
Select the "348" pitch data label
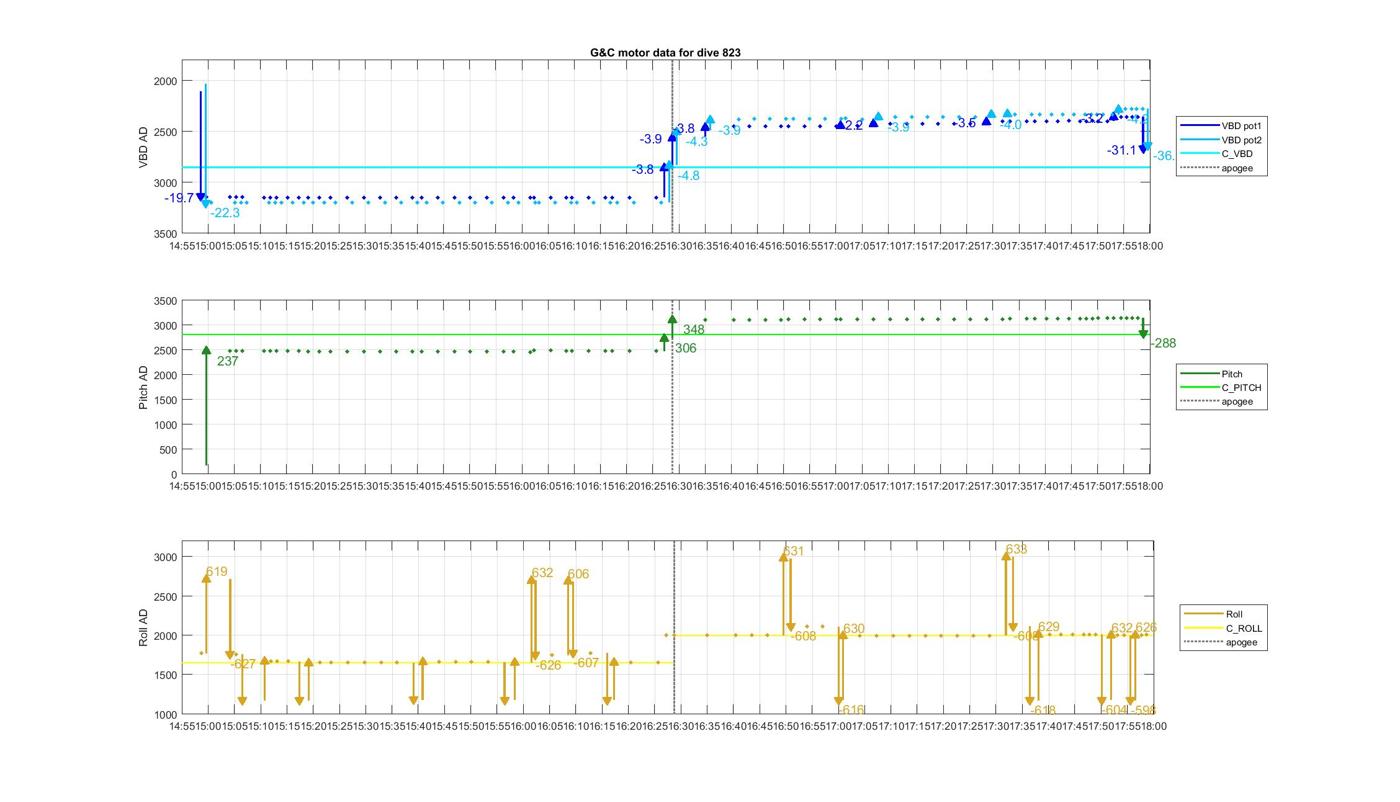[x=694, y=329]
